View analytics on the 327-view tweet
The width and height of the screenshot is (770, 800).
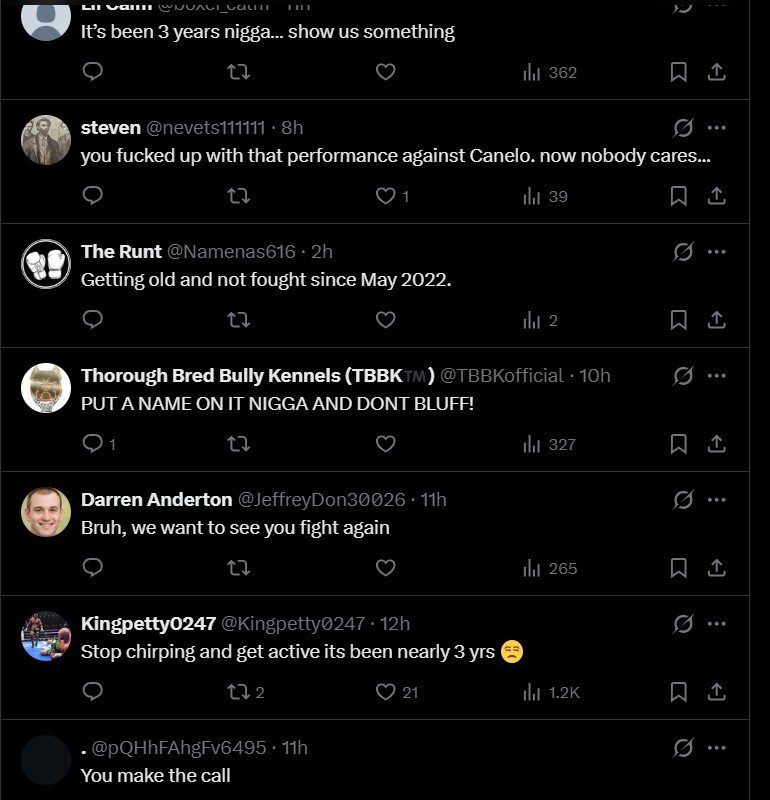pyautogui.click(x=550, y=444)
